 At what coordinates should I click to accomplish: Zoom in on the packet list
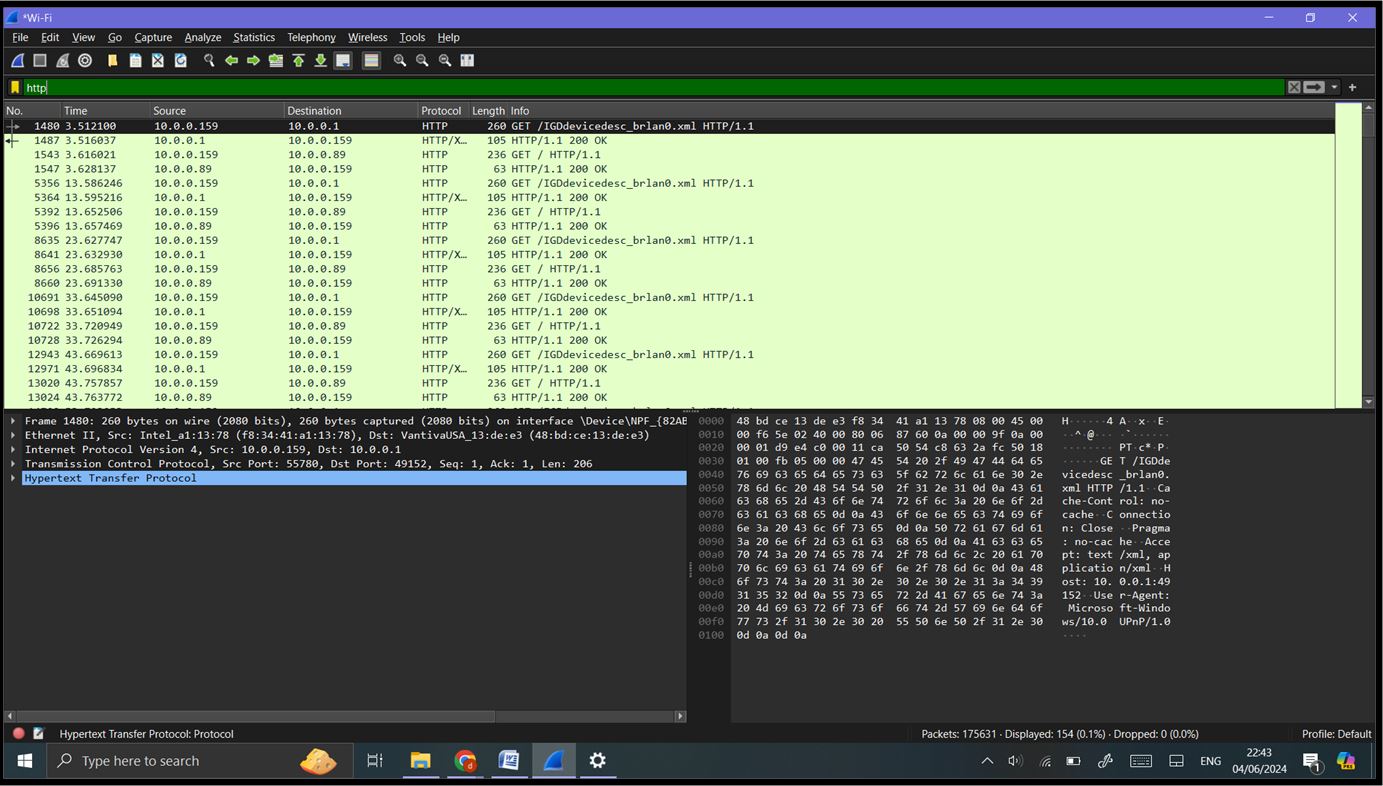tap(400, 60)
